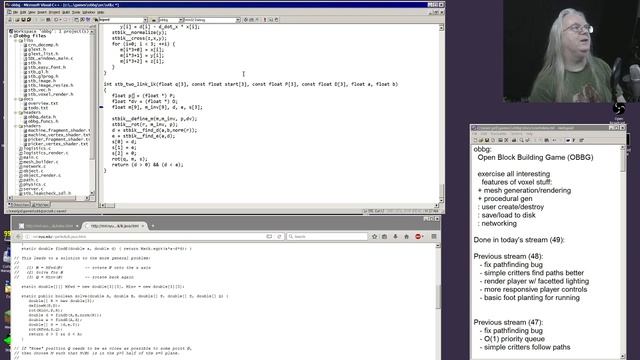Select stb_easy_font.h in the file tree

point(47,67)
